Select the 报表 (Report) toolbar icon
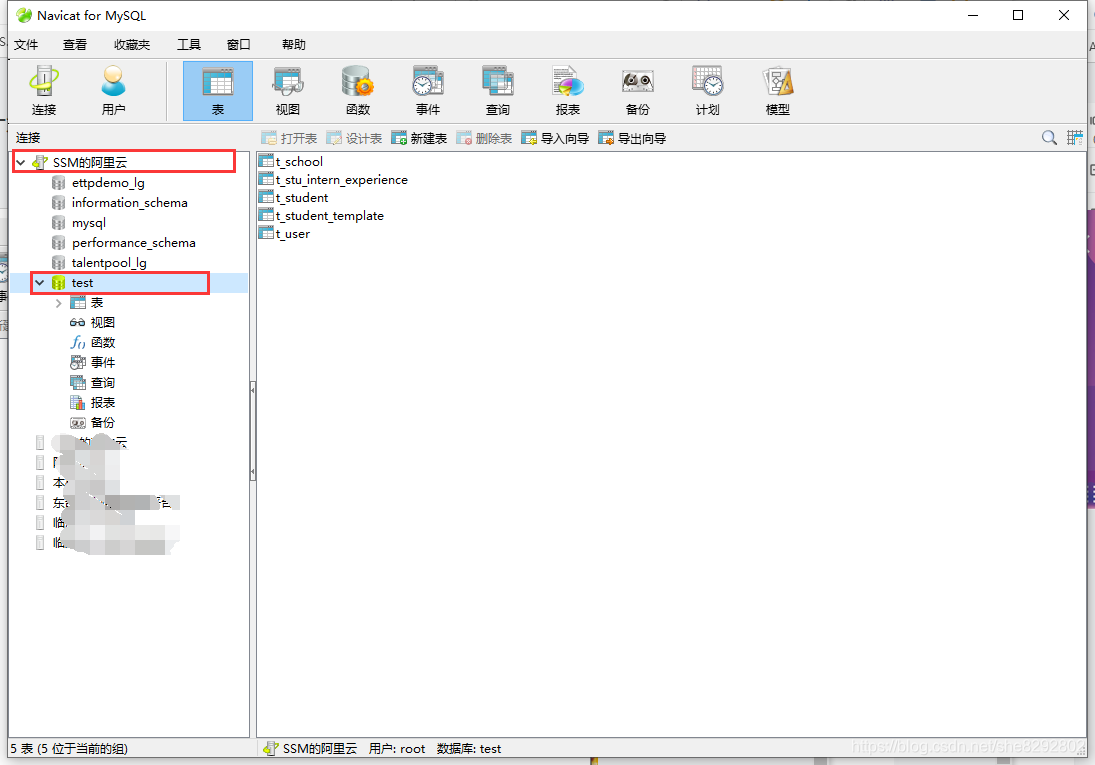This screenshot has width=1095, height=765. point(567,91)
